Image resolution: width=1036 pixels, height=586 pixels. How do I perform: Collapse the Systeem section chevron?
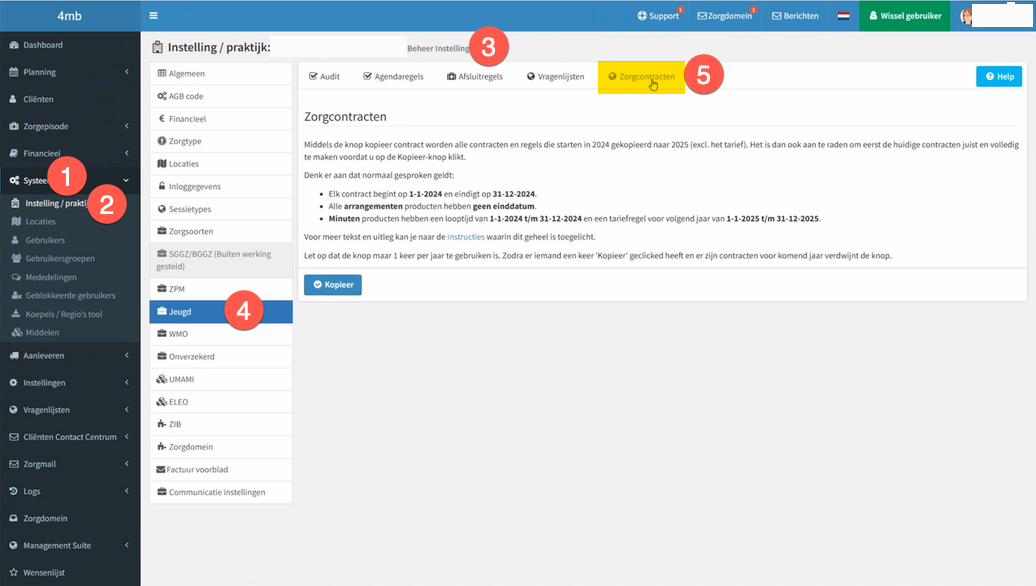coord(126,180)
